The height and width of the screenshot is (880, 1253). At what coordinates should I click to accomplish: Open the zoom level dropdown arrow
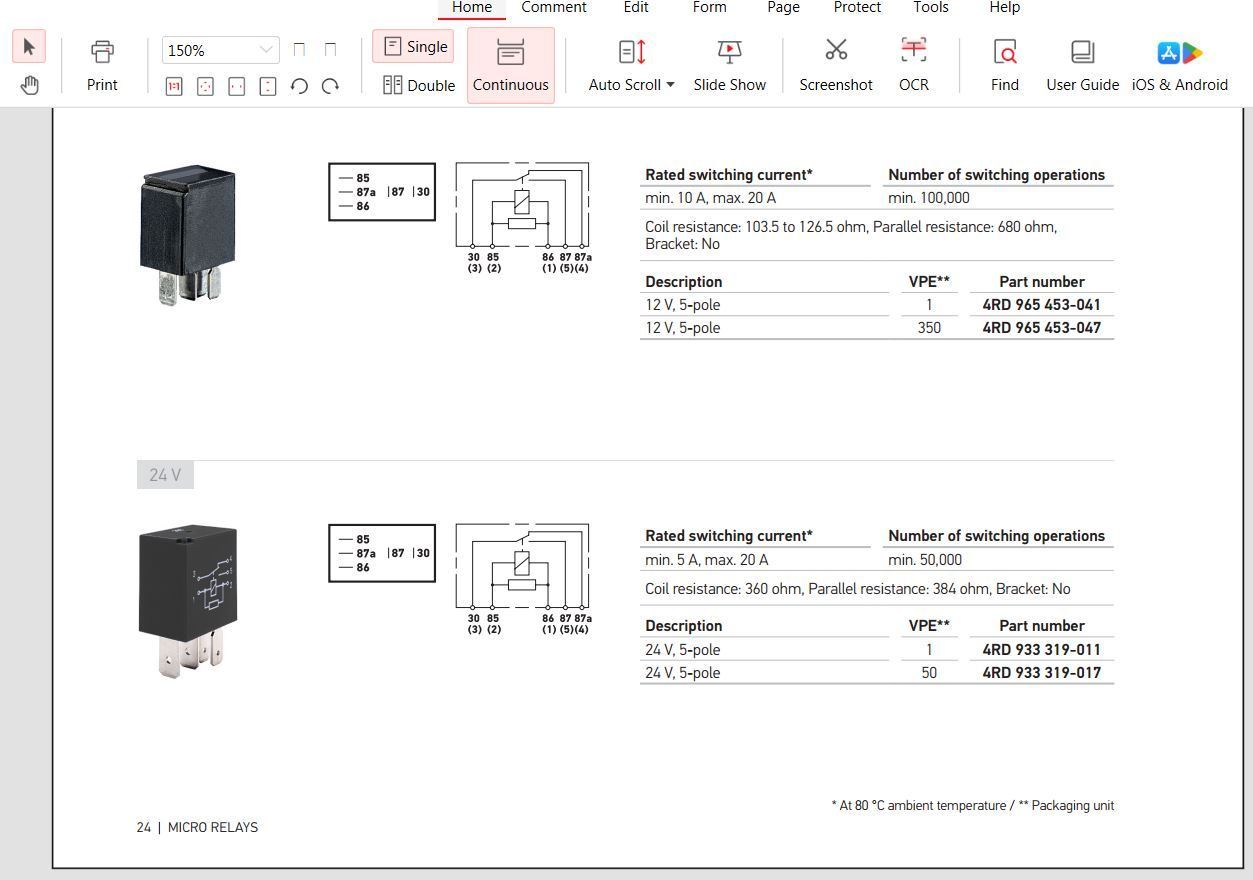click(266, 50)
